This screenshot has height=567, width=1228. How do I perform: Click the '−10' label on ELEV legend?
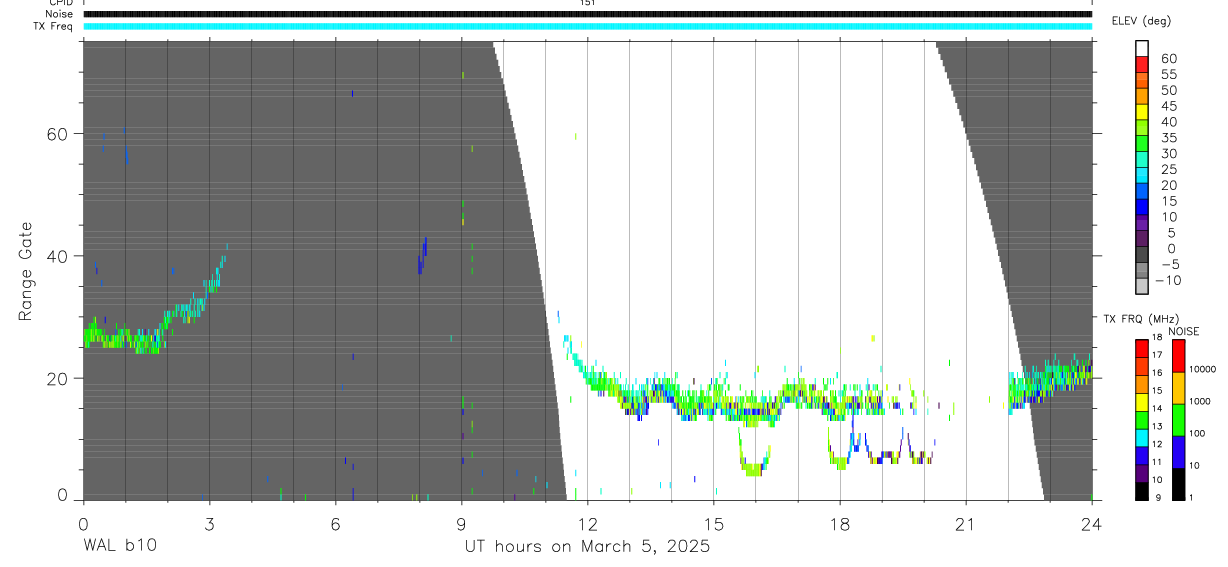pos(1168,280)
